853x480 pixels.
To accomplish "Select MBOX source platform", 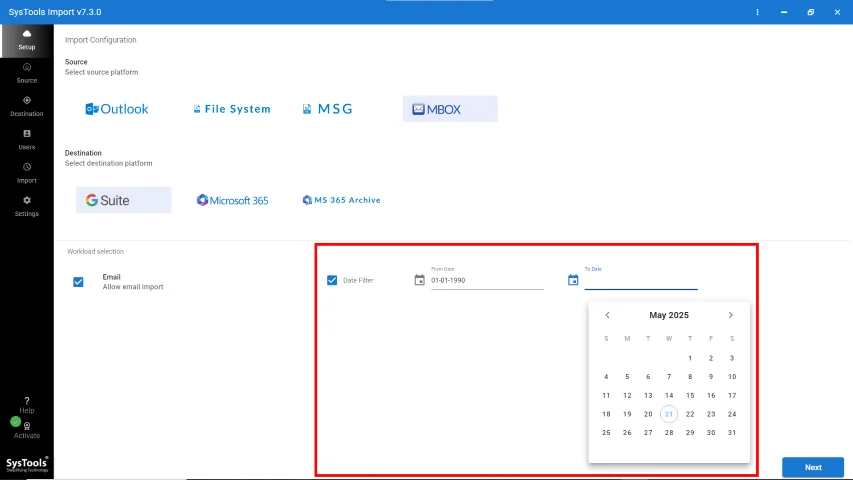I will pyautogui.click(x=450, y=109).
